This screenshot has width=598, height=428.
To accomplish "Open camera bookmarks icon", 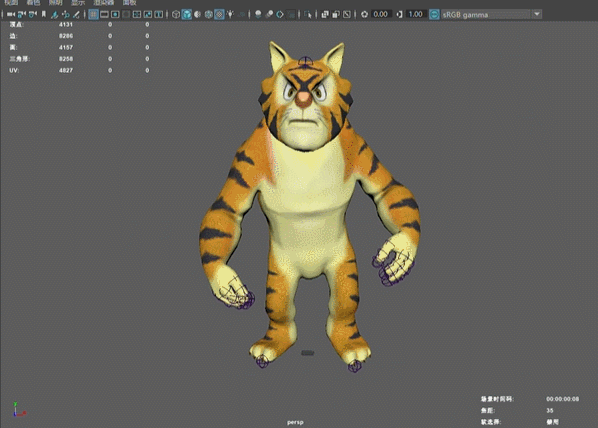I will [x=43, y=14].
